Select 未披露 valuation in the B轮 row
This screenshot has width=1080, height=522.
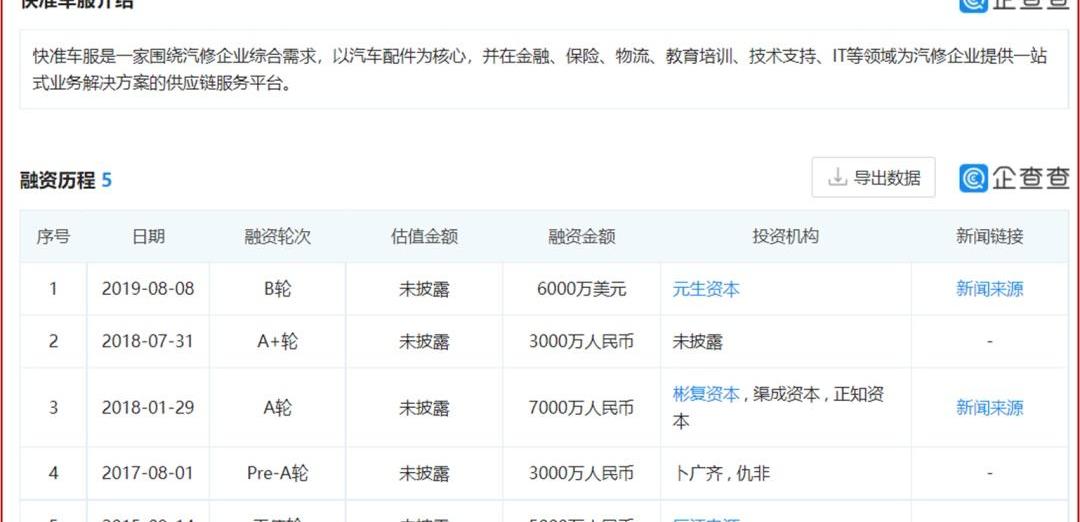pos(424,289)
